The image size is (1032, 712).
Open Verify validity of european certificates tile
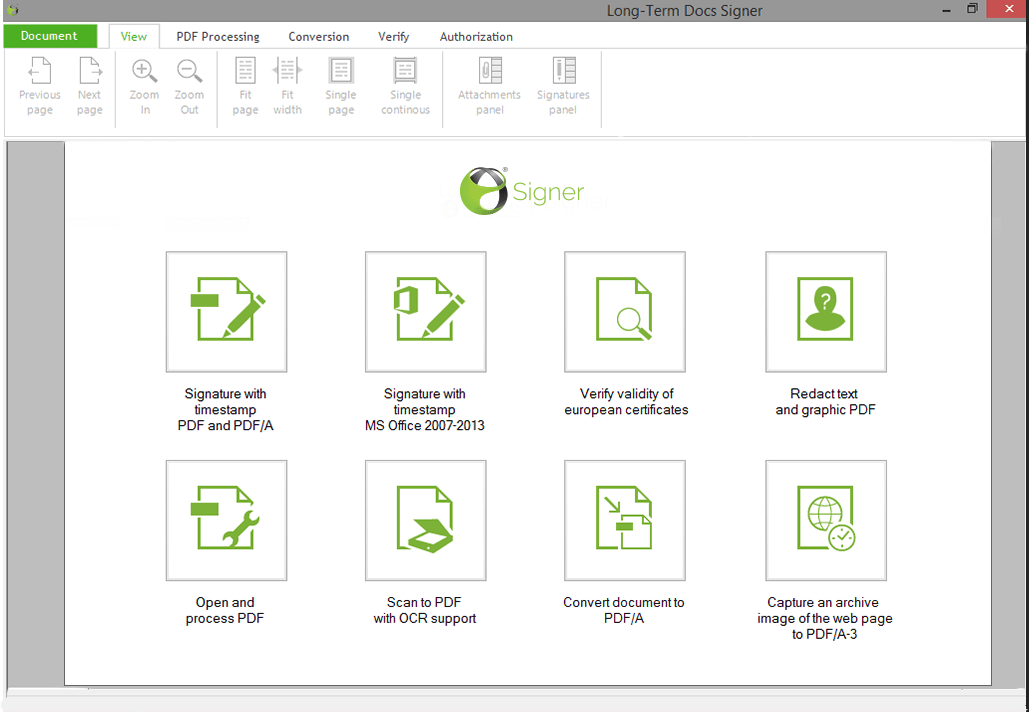pyautogui.click(x=625, y=311)
